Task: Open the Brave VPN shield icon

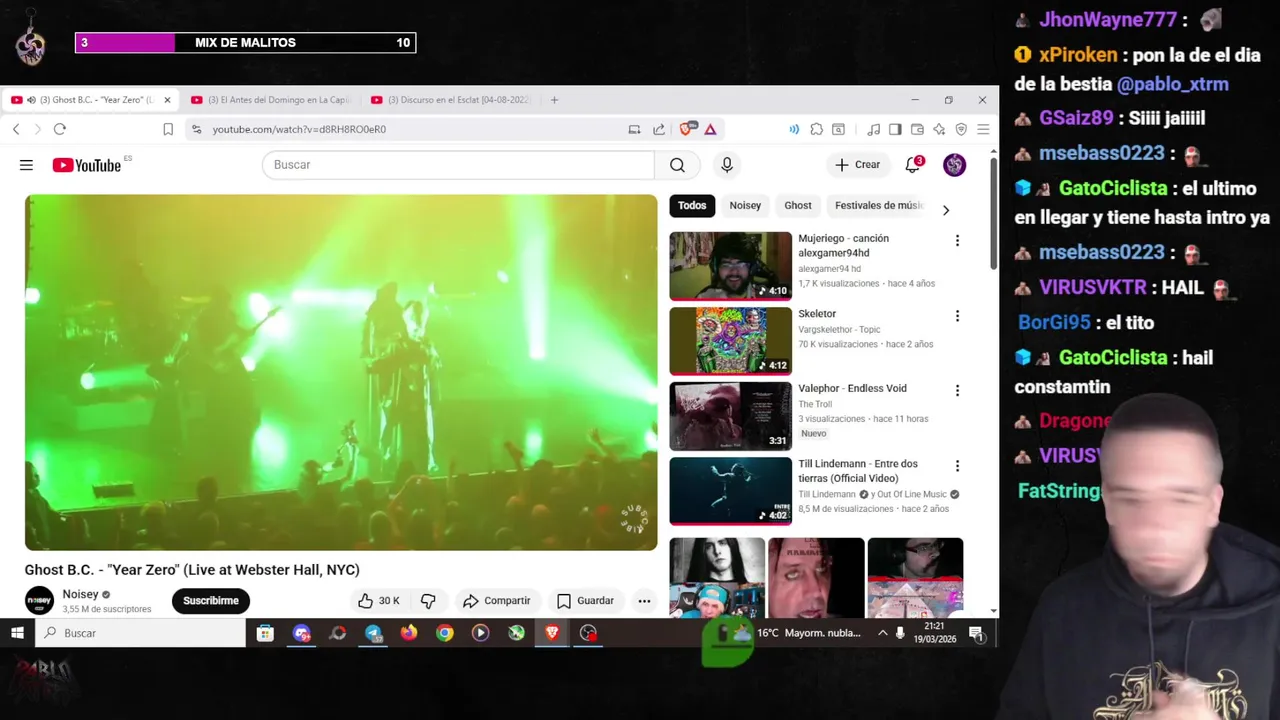Action: coord(961,129)
